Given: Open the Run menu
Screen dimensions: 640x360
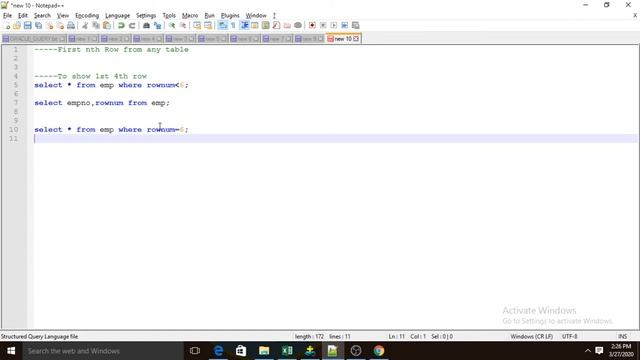Looking at the screenshot, I should pos(209,16).
